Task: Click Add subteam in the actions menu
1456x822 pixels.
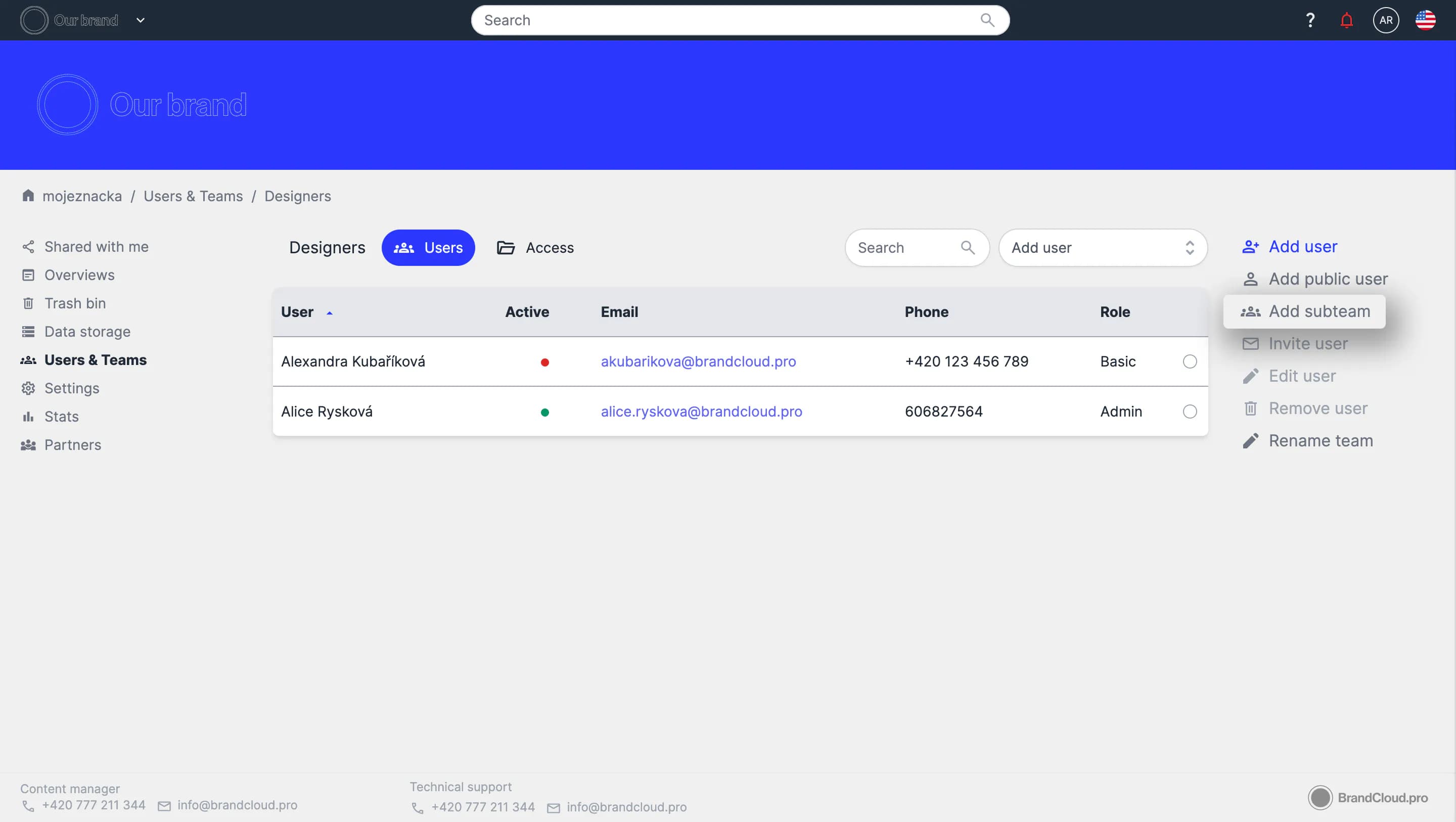Action: pyautogui.click(x=1304, y=311)
